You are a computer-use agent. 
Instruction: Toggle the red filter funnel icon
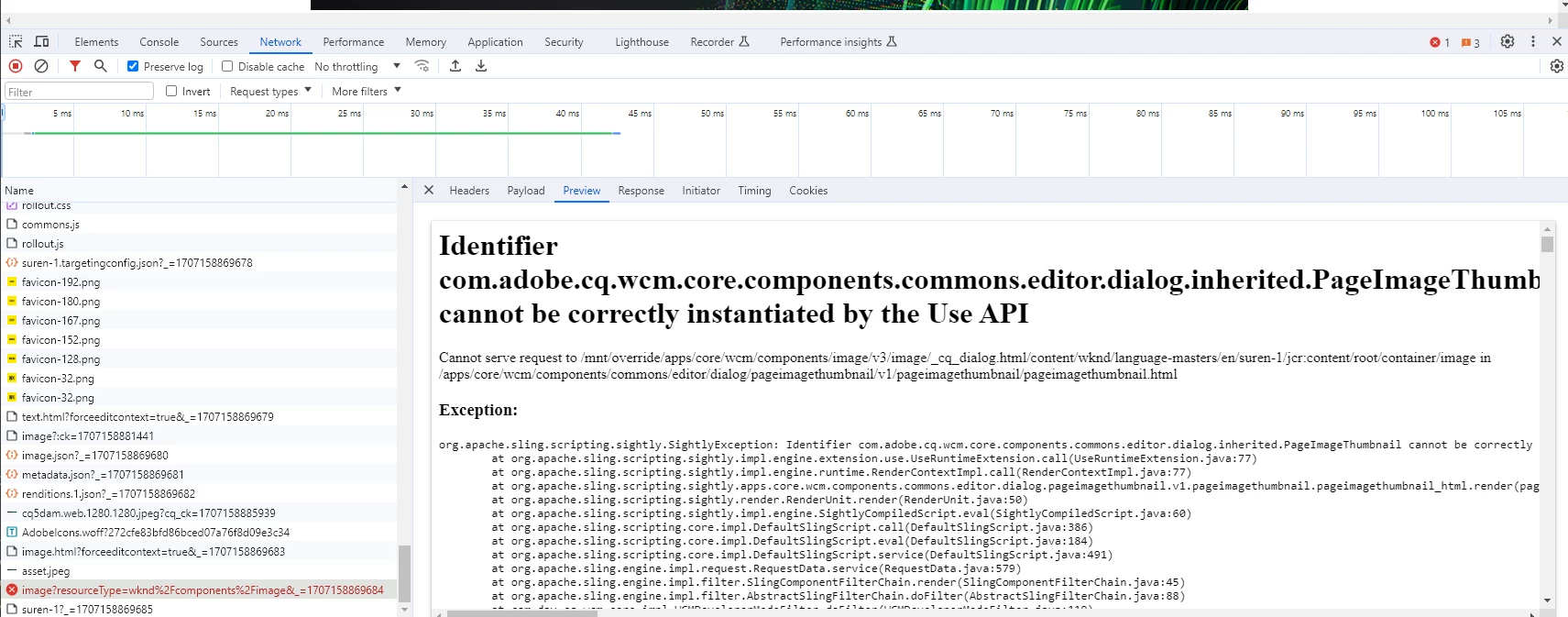pos(75,66)
